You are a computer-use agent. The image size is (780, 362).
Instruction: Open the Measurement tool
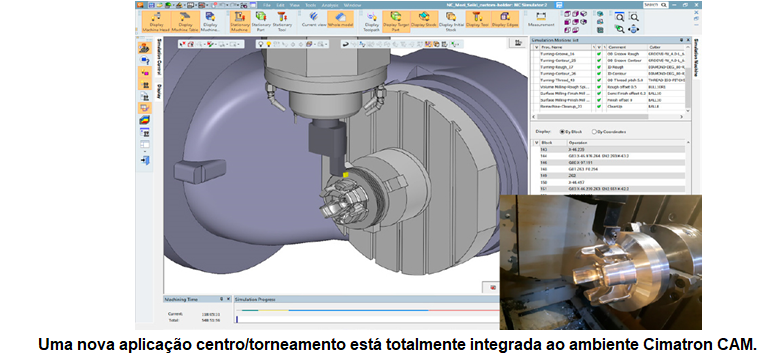click(x=541, y=21)
